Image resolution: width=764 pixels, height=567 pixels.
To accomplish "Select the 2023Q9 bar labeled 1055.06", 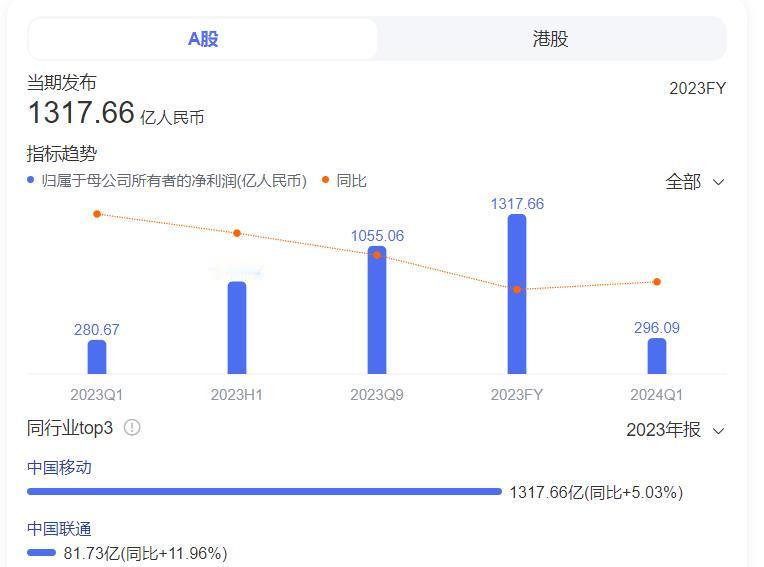I will [377, 310].
